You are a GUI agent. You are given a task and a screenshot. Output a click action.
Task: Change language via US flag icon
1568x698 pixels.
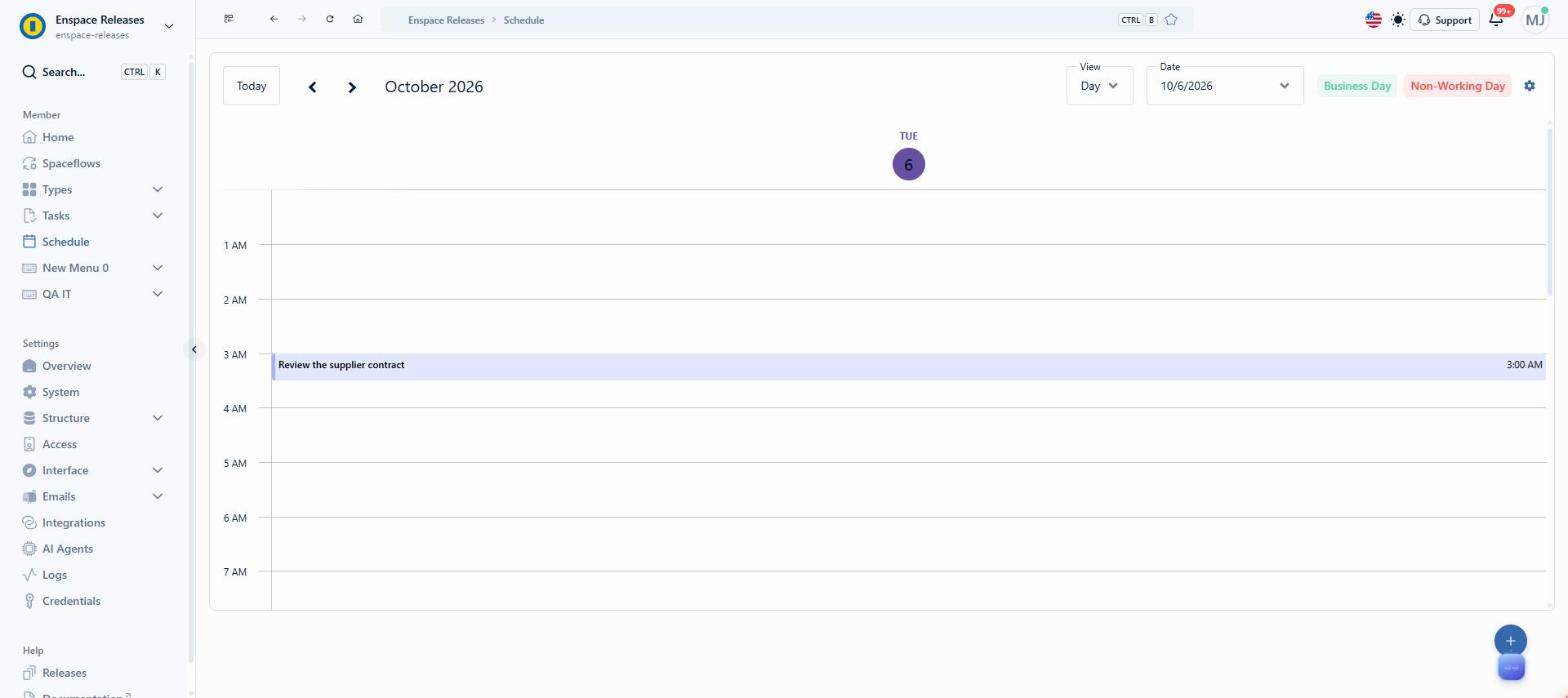tap(1373, 20)
